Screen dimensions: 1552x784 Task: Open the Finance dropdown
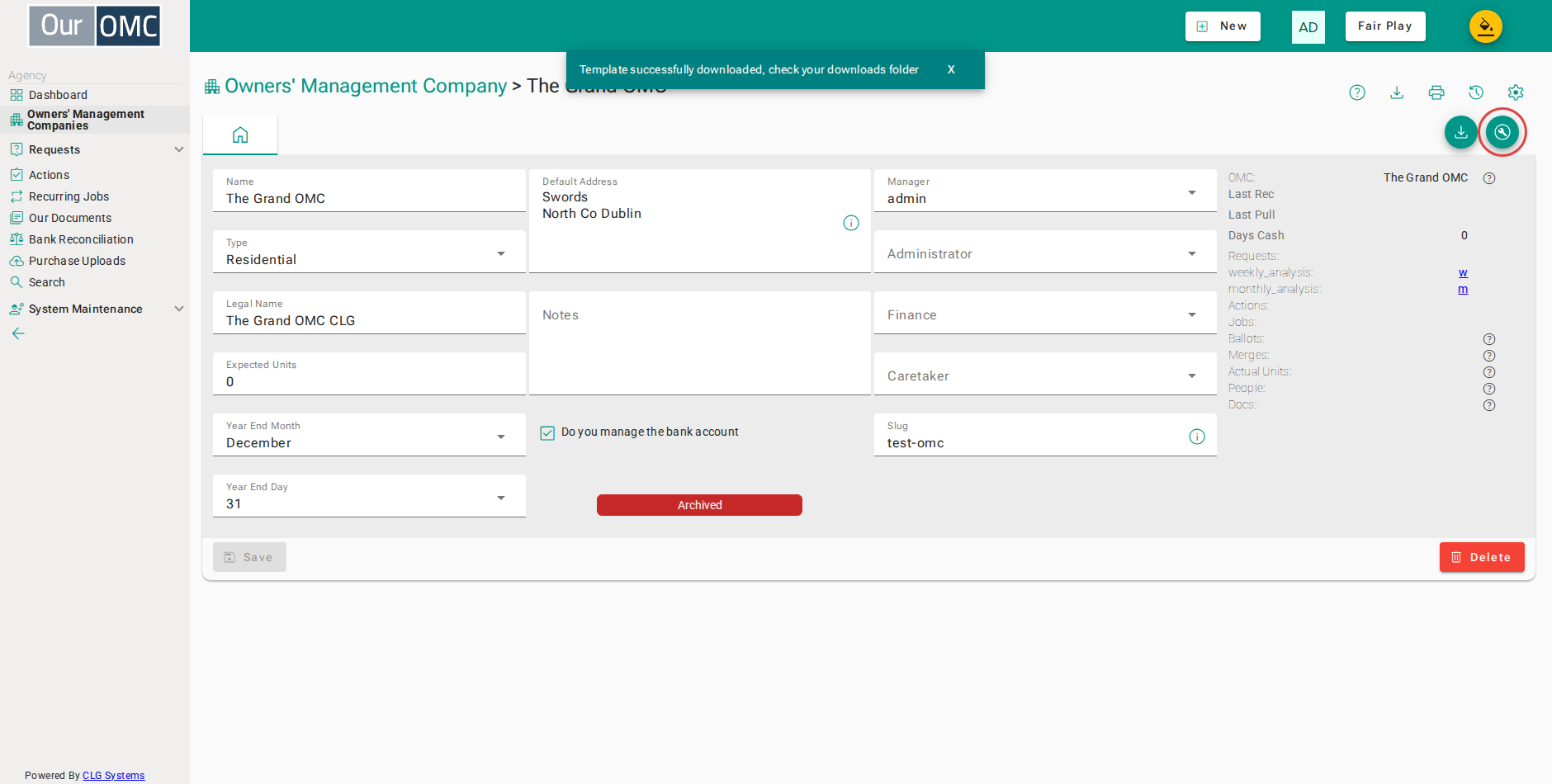(1045, 313)
